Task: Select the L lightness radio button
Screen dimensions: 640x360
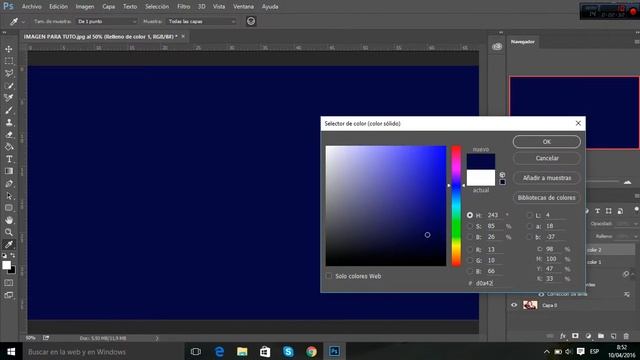Action: [529, 215]
